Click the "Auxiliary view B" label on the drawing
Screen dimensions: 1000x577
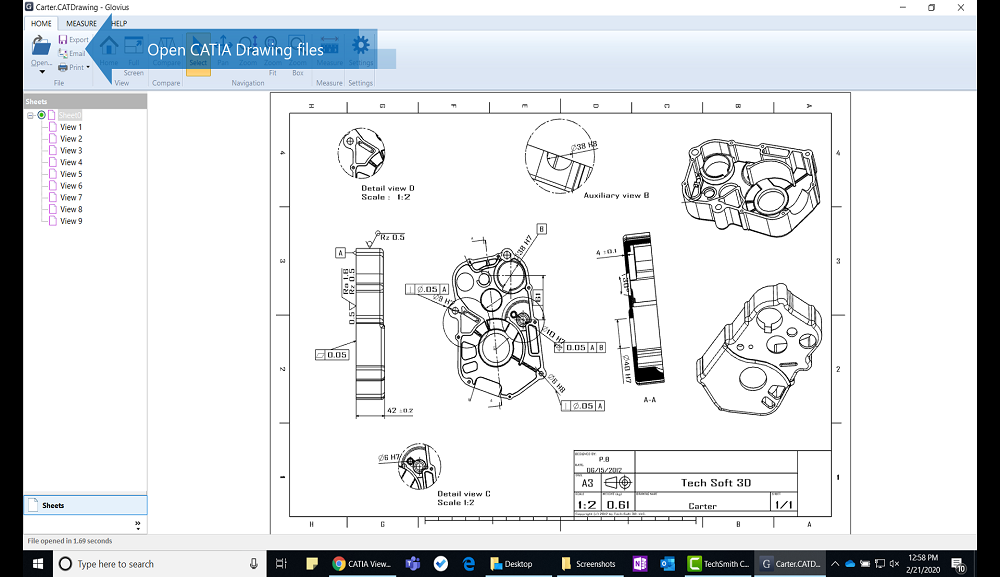[x=616, y=195]
